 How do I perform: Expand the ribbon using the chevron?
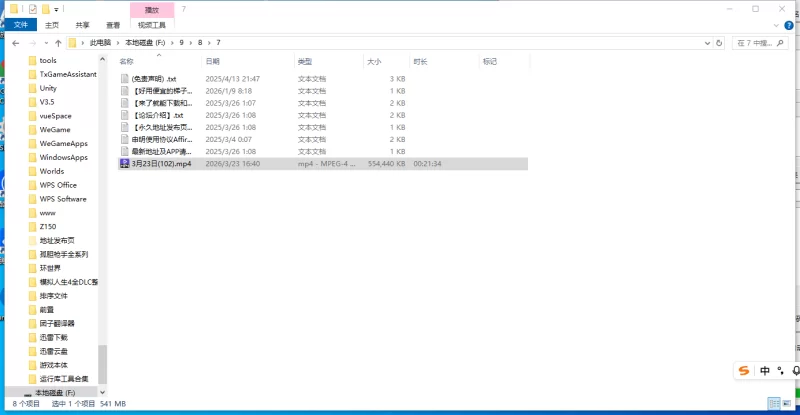(x=776, y=26)
